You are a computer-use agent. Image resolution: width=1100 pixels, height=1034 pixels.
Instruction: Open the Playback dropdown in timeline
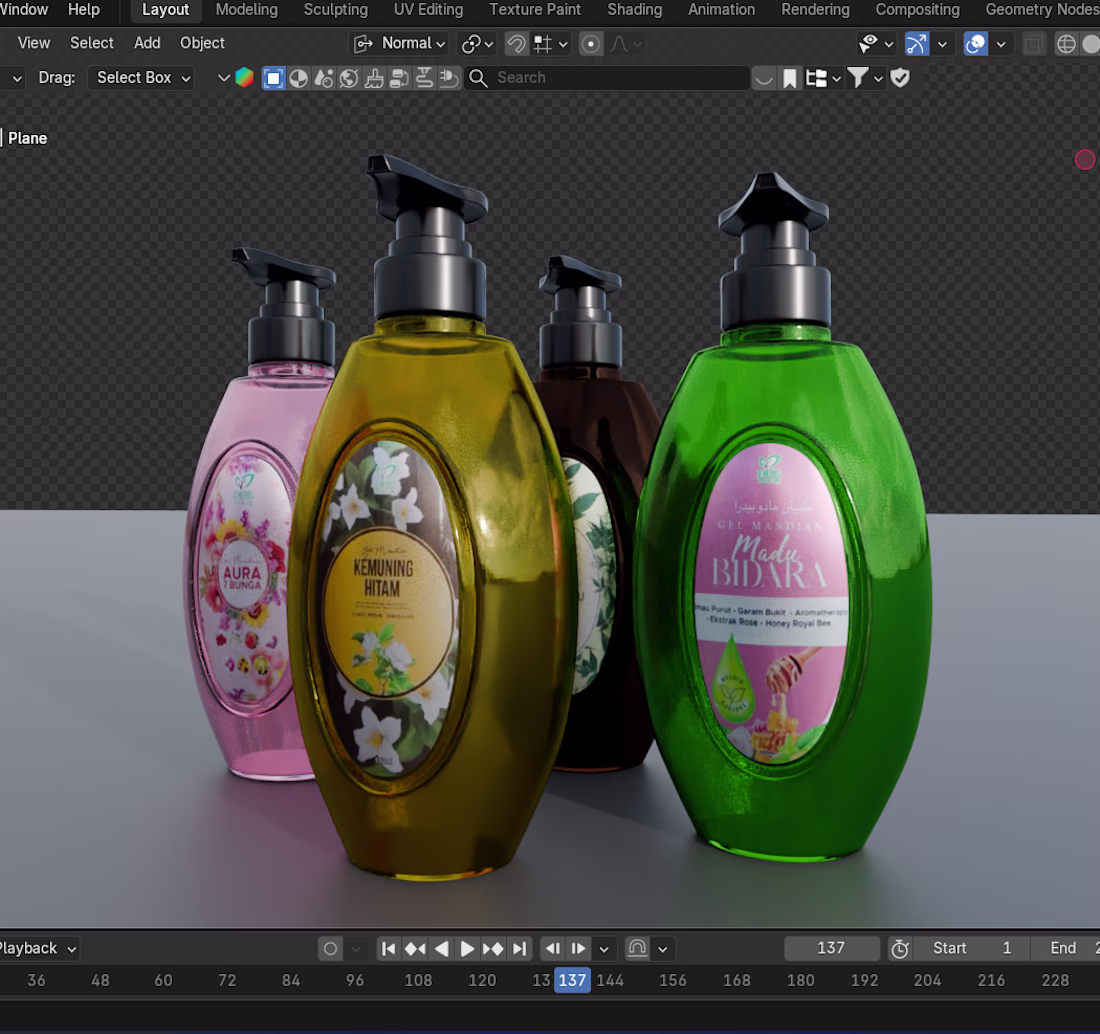[x=38, y=949]
